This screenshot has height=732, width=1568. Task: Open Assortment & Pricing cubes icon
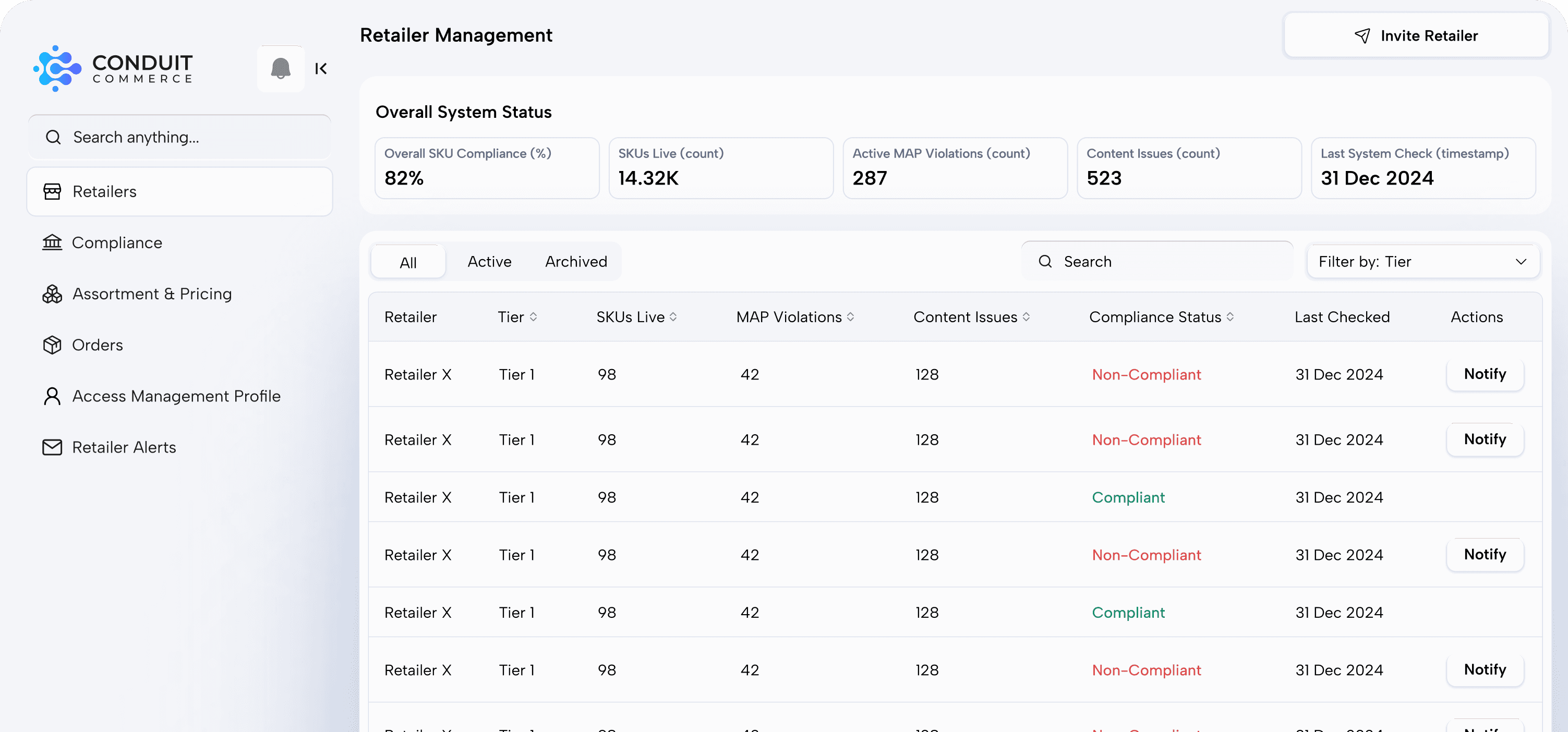click(52, 294)
